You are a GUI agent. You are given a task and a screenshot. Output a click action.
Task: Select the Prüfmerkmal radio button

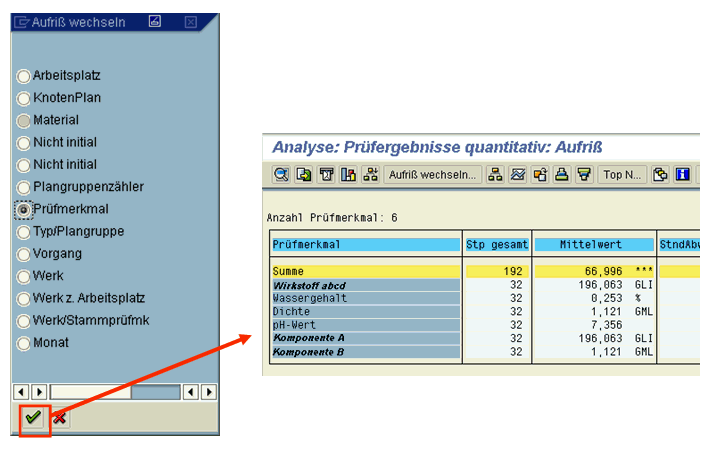23,210
